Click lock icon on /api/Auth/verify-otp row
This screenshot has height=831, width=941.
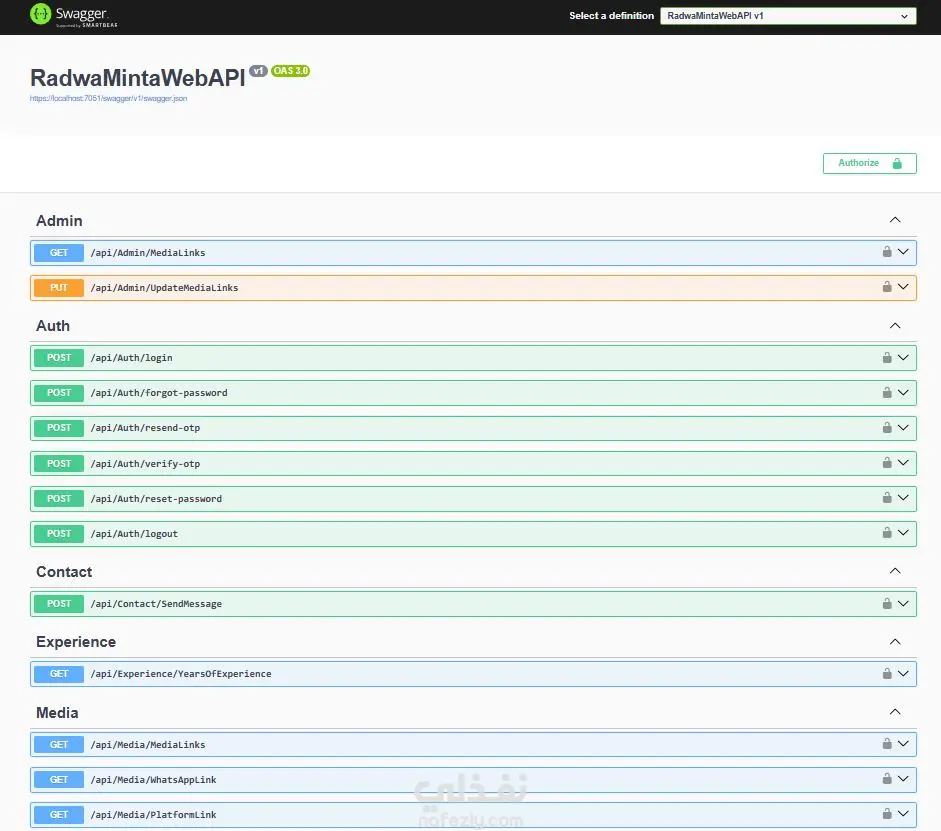(887, 463)
